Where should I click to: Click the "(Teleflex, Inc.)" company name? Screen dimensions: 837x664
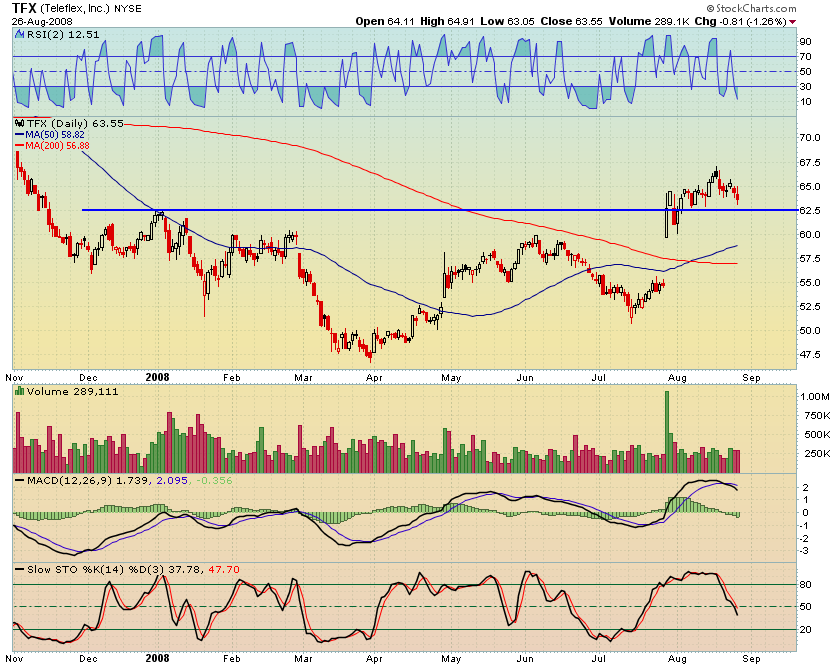pos(75,9)
